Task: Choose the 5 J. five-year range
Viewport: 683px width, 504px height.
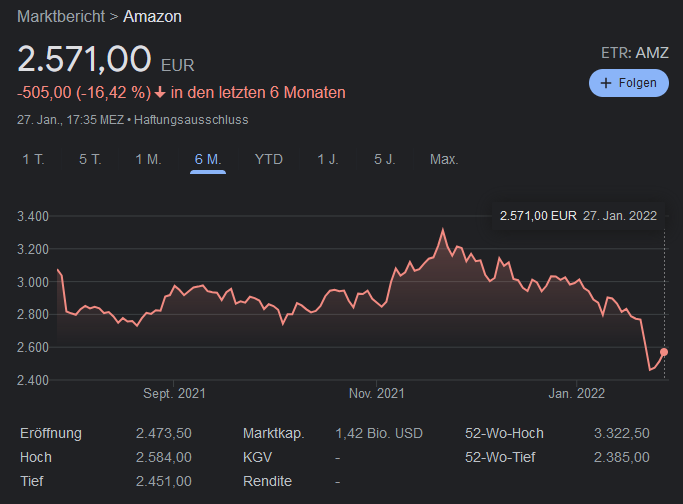Action: [x=385, y=159]
